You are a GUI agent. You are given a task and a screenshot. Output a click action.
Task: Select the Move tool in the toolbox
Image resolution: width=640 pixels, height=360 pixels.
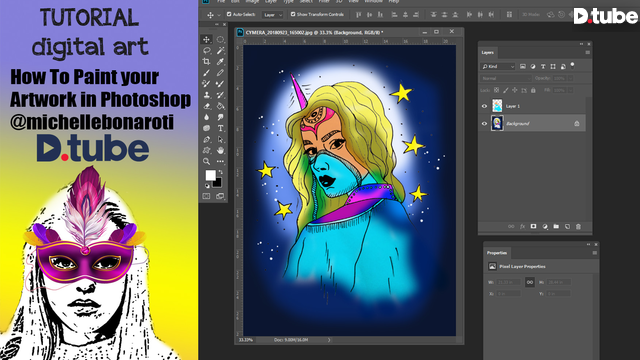[207, 40]
